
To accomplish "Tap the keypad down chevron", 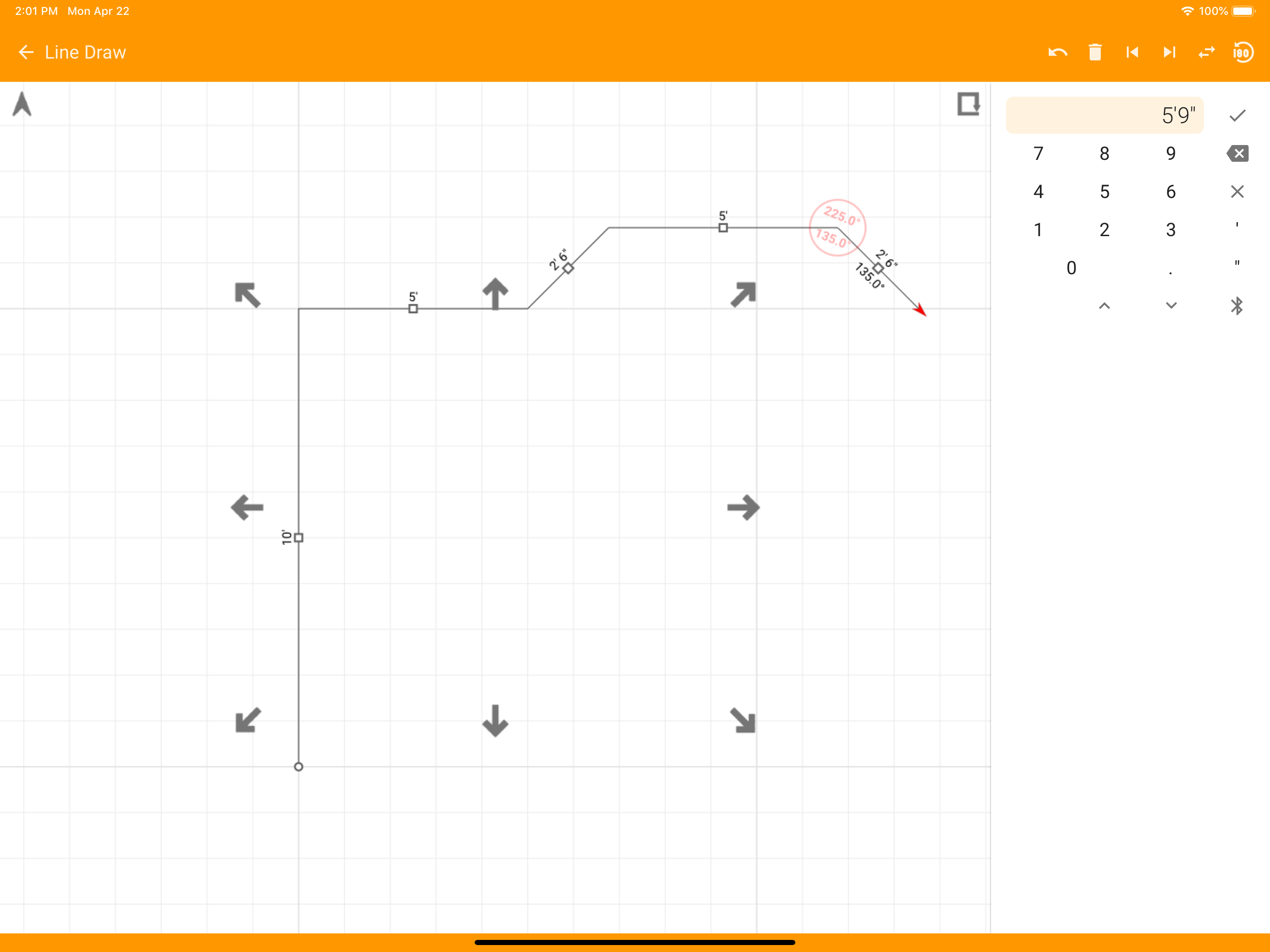I will coord(1171,305).
